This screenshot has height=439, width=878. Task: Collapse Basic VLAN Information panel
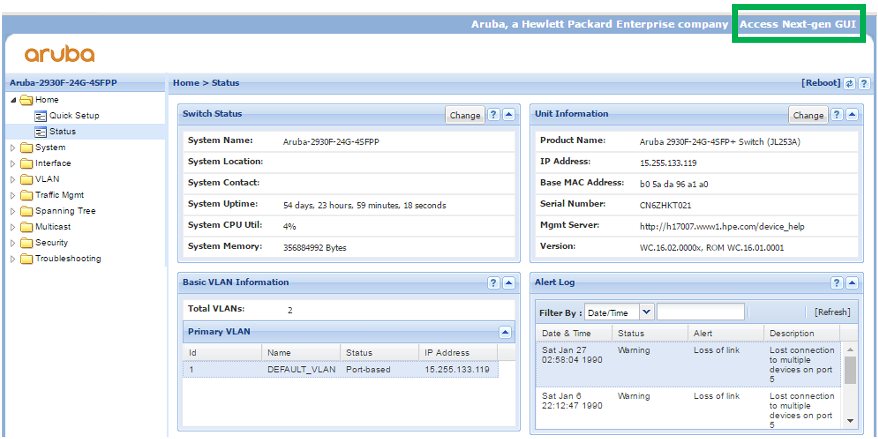click(508, 283)
